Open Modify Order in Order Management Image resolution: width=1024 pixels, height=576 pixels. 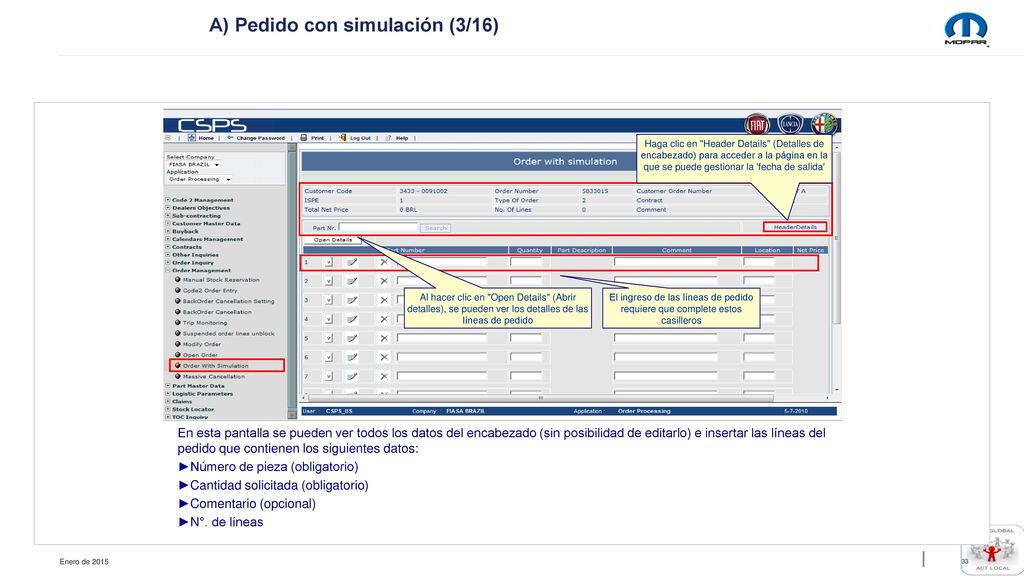coord(202,344)
